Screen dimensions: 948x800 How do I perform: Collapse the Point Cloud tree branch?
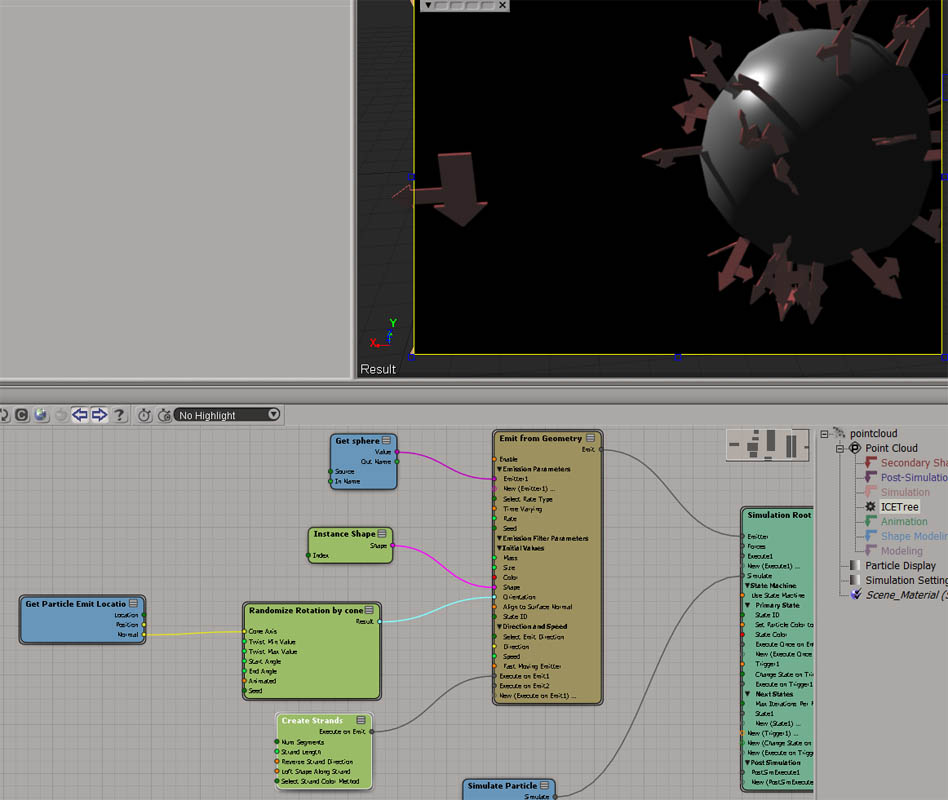(x=840, y=448)
